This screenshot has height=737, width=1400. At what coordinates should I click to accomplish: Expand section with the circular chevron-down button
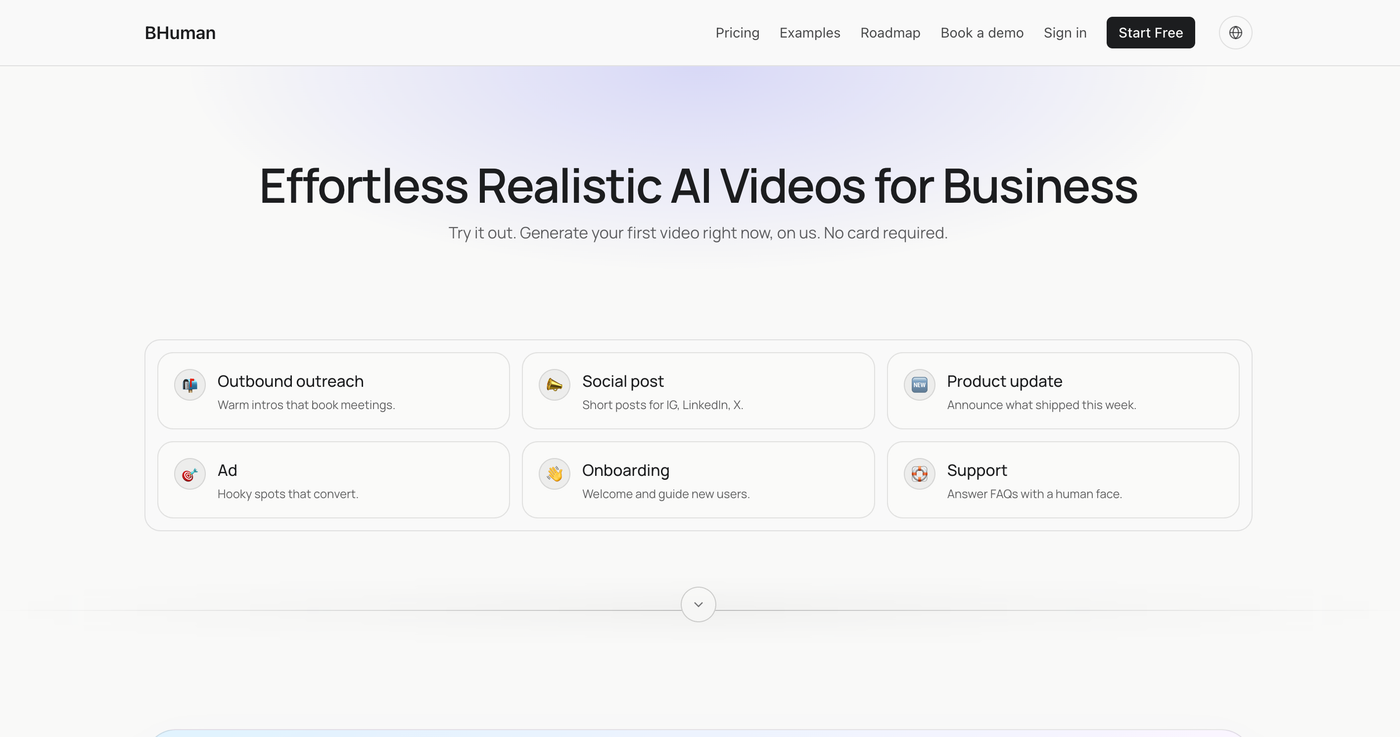(x=698, y=604)
